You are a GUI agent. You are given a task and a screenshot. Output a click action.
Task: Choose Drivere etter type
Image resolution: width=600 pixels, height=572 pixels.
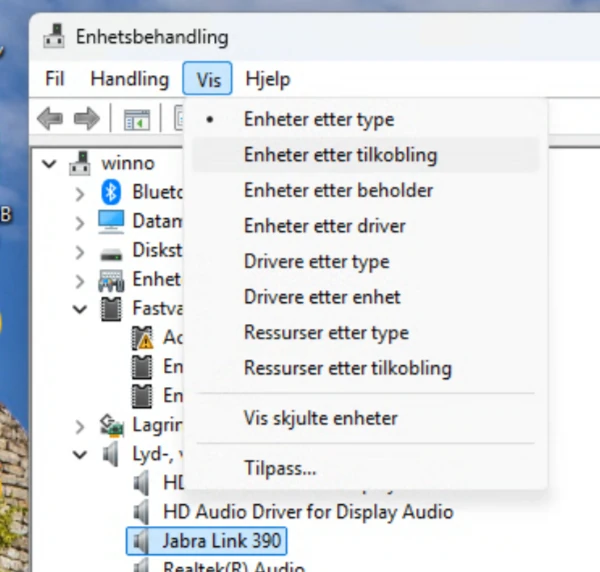coord(366,262)
